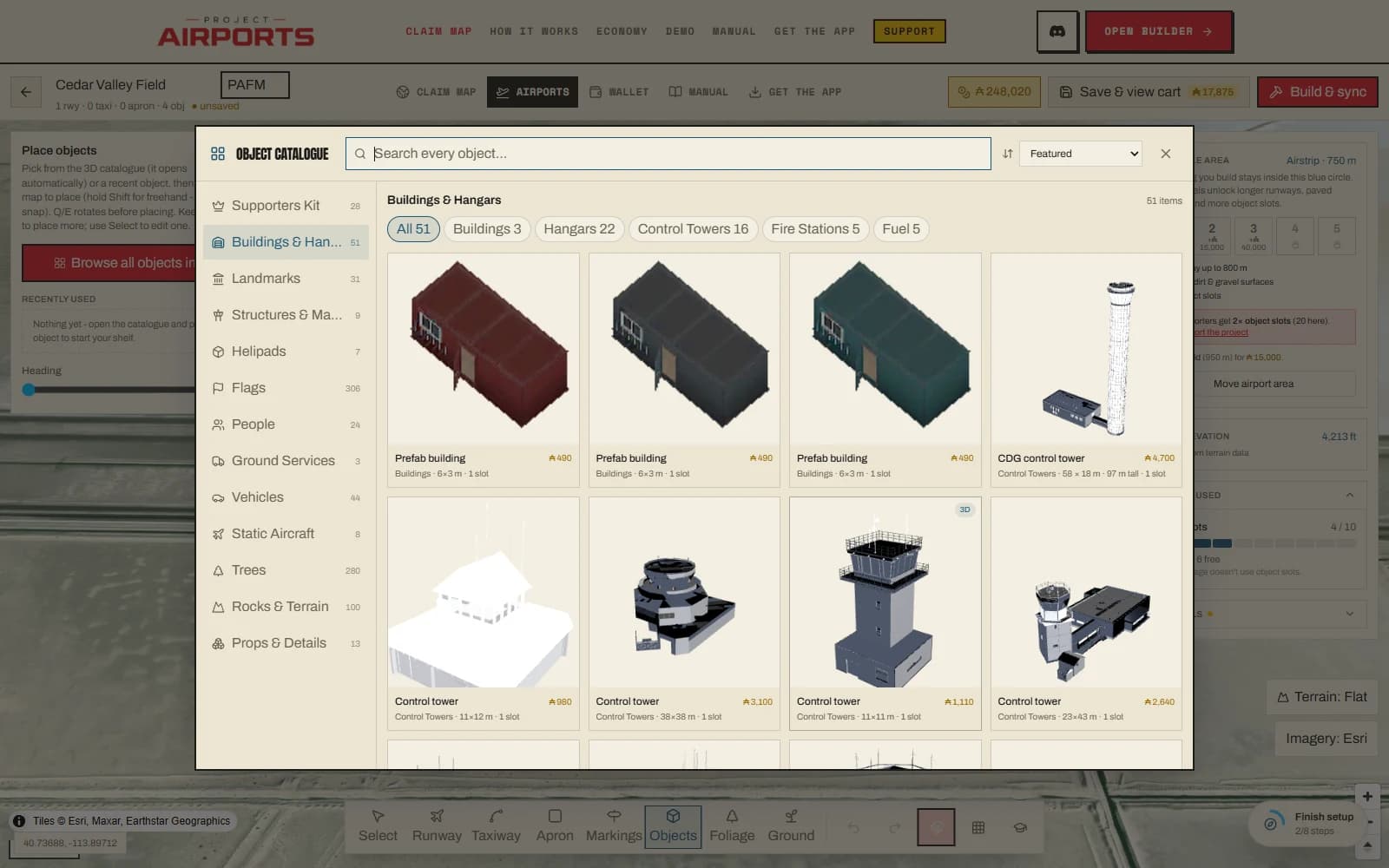Filter by Fuel 5 chip
This screenshot has width=1389, height=868.
(x=901, y=229)
